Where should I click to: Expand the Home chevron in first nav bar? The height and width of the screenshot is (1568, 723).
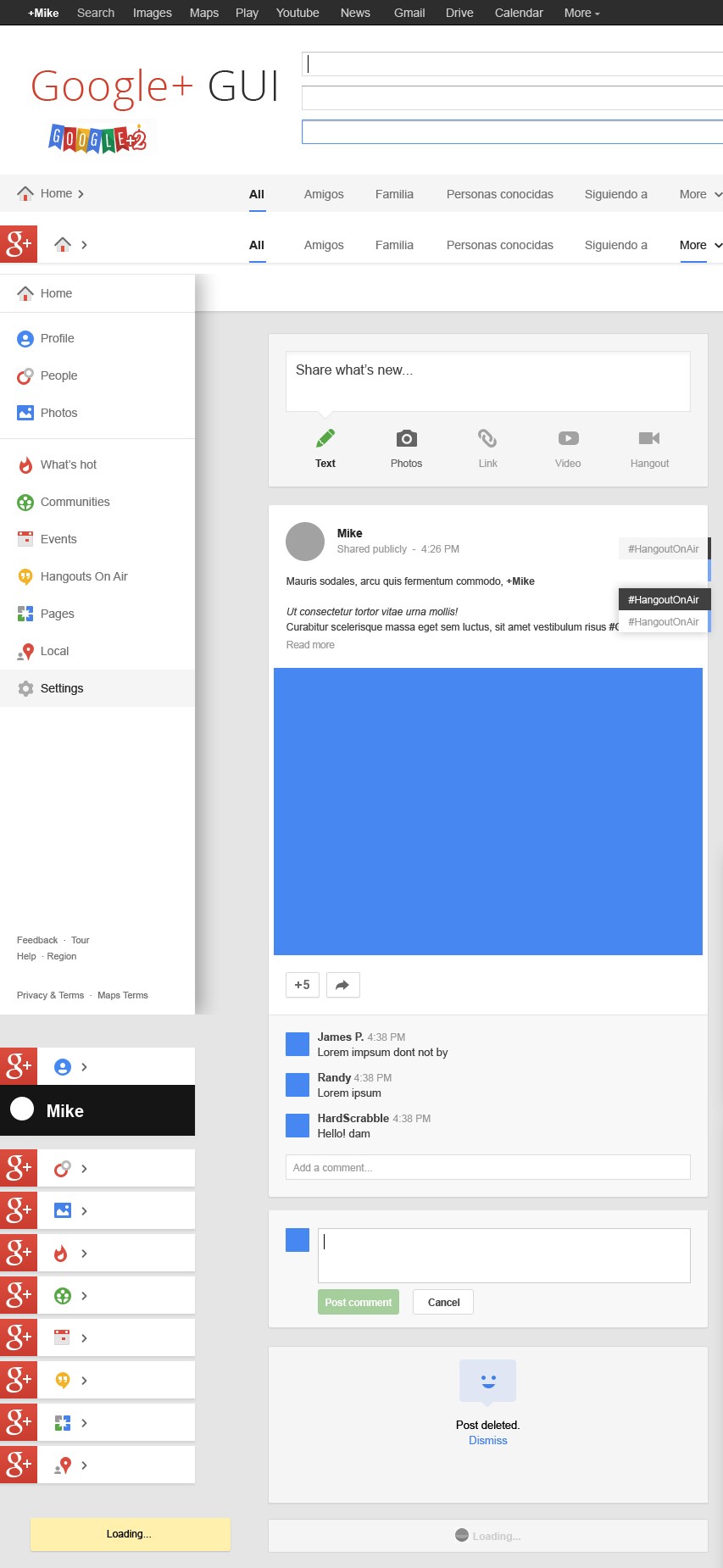[x=81, y=194]
